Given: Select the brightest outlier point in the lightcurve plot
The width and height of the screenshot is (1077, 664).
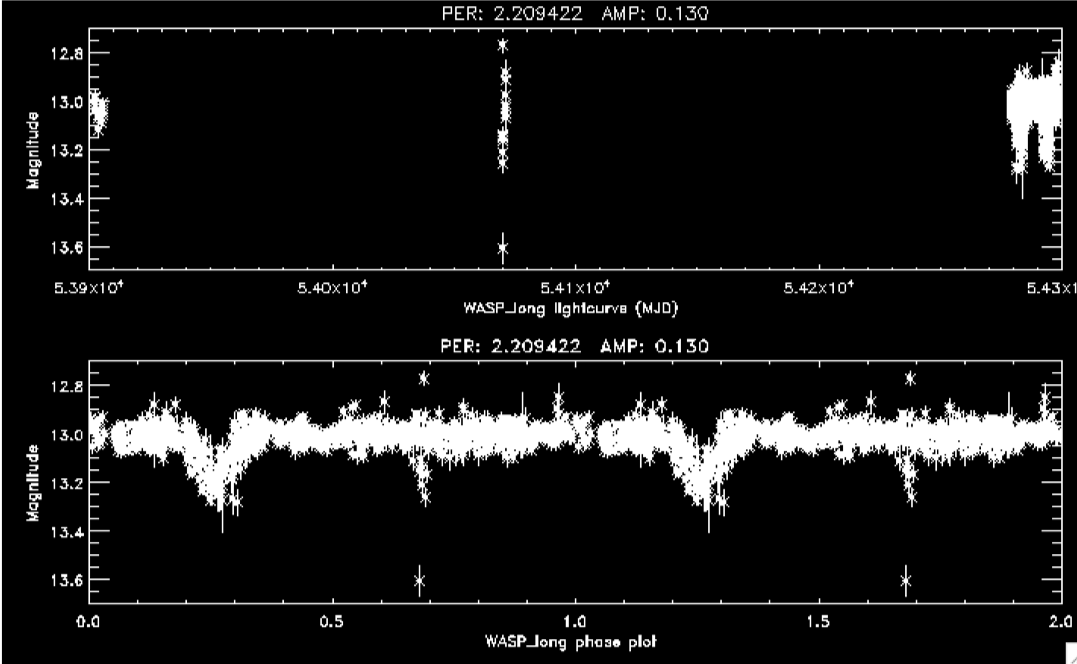Looking at the screenshot, I should (502, 45).
